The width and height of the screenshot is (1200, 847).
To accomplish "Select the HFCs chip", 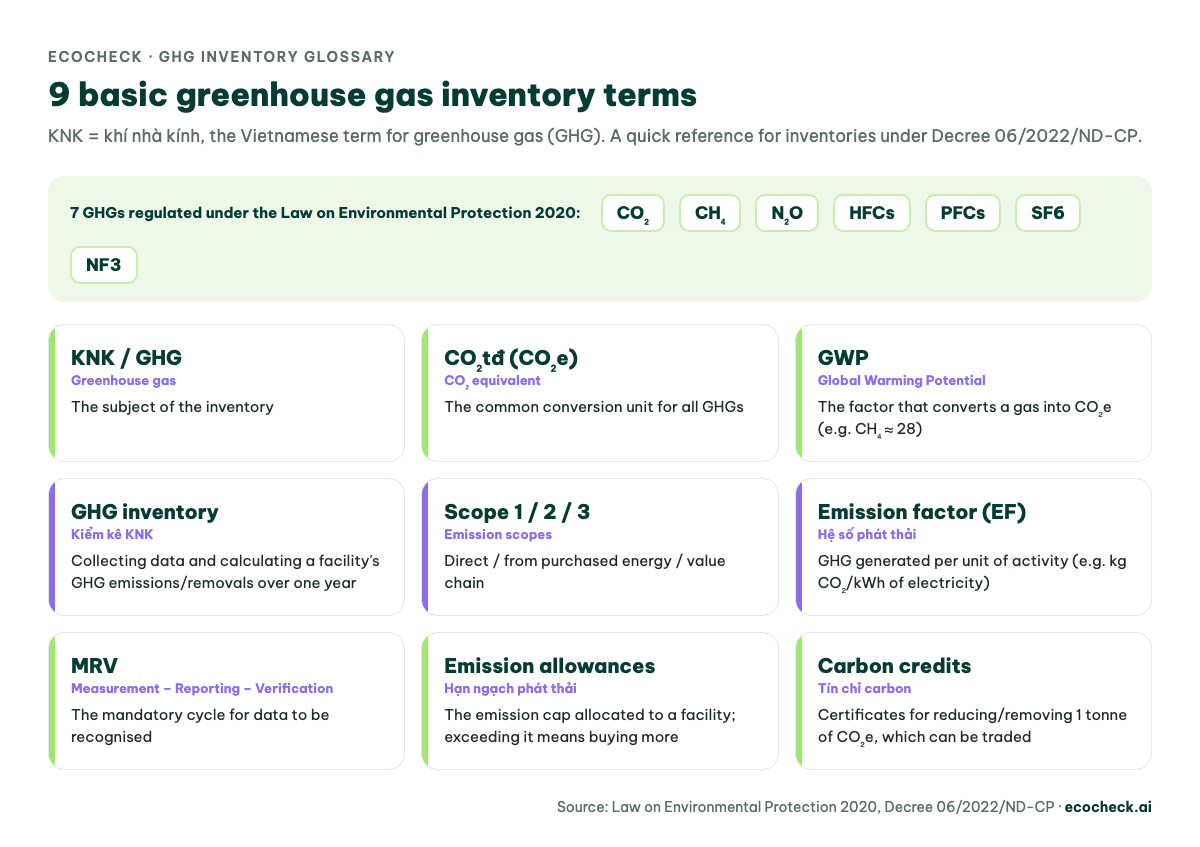I will [872, 213].
